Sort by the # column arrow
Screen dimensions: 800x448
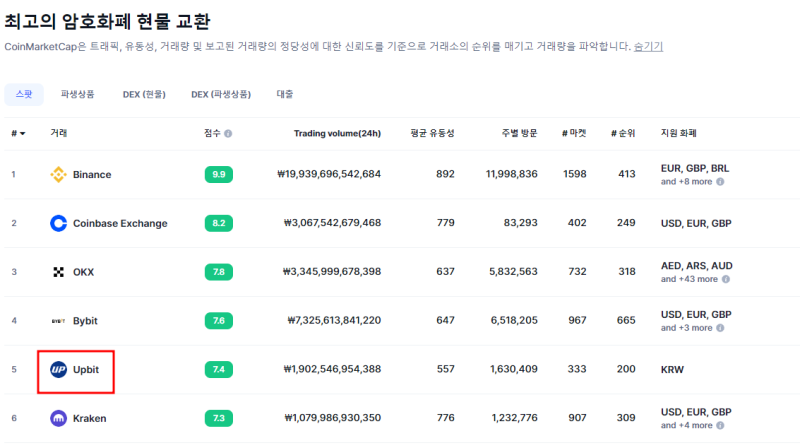(x=22, y=134)
